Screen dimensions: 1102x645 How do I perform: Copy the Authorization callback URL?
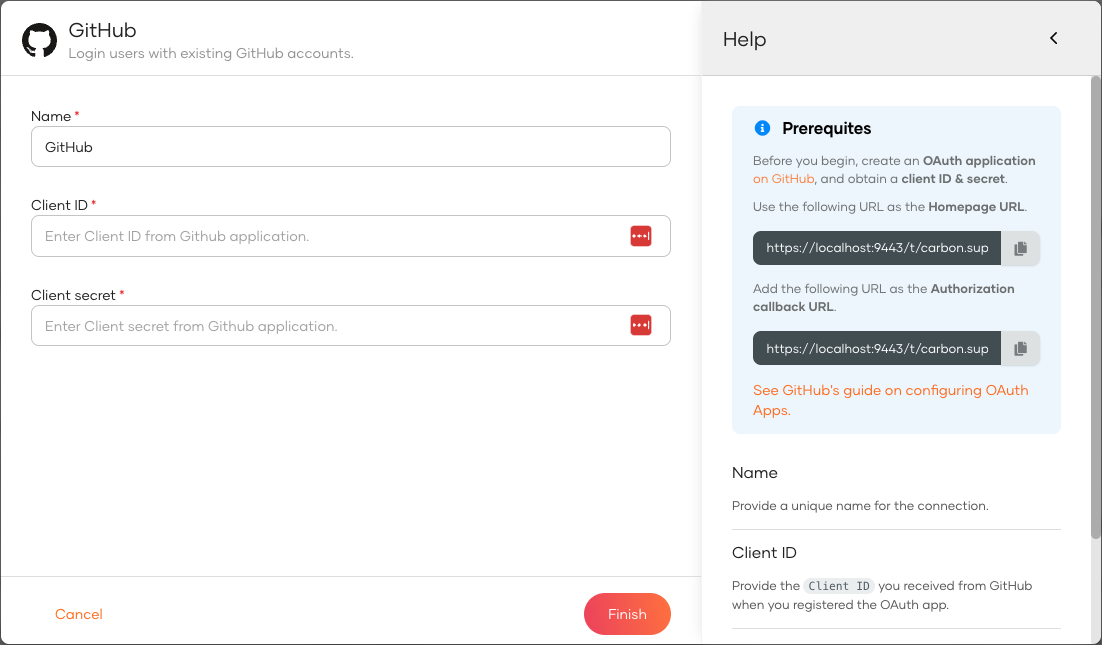point(1020,348)
